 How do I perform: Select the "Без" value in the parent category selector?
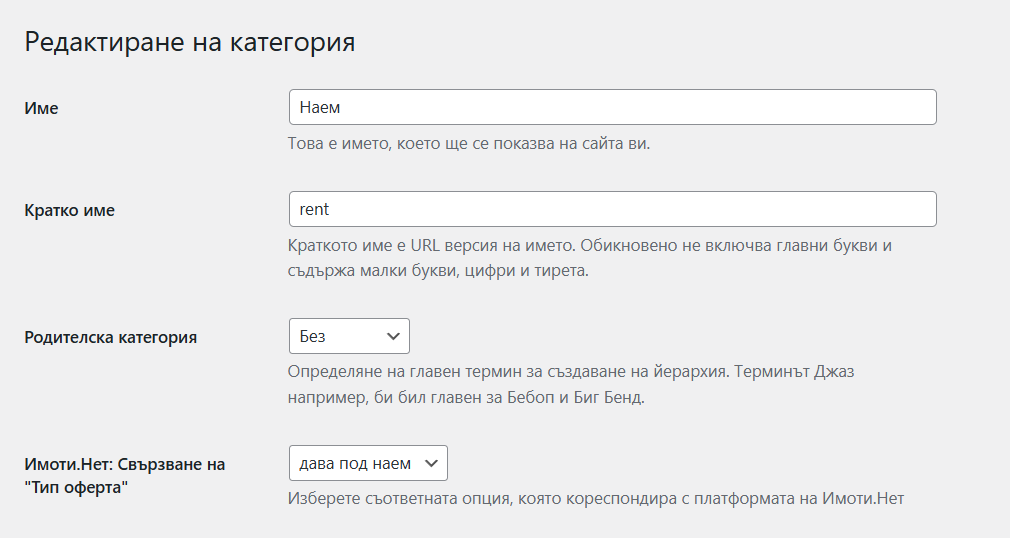[314, 337]
